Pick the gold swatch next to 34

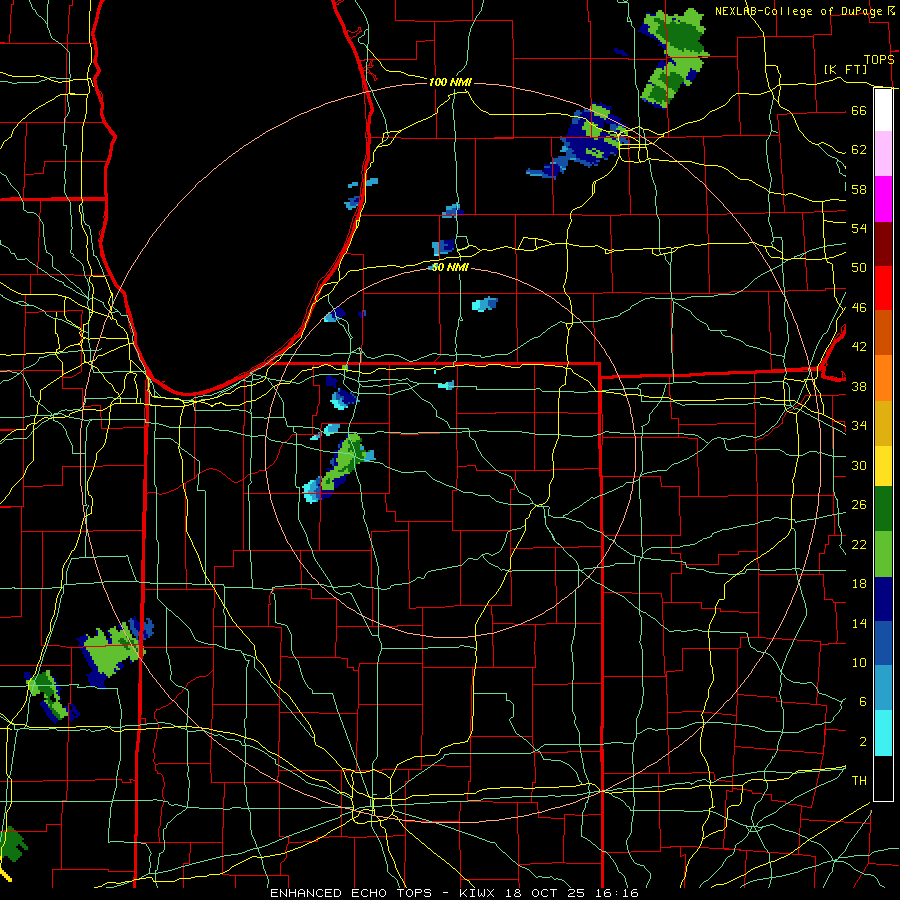(x=883, y=423)
